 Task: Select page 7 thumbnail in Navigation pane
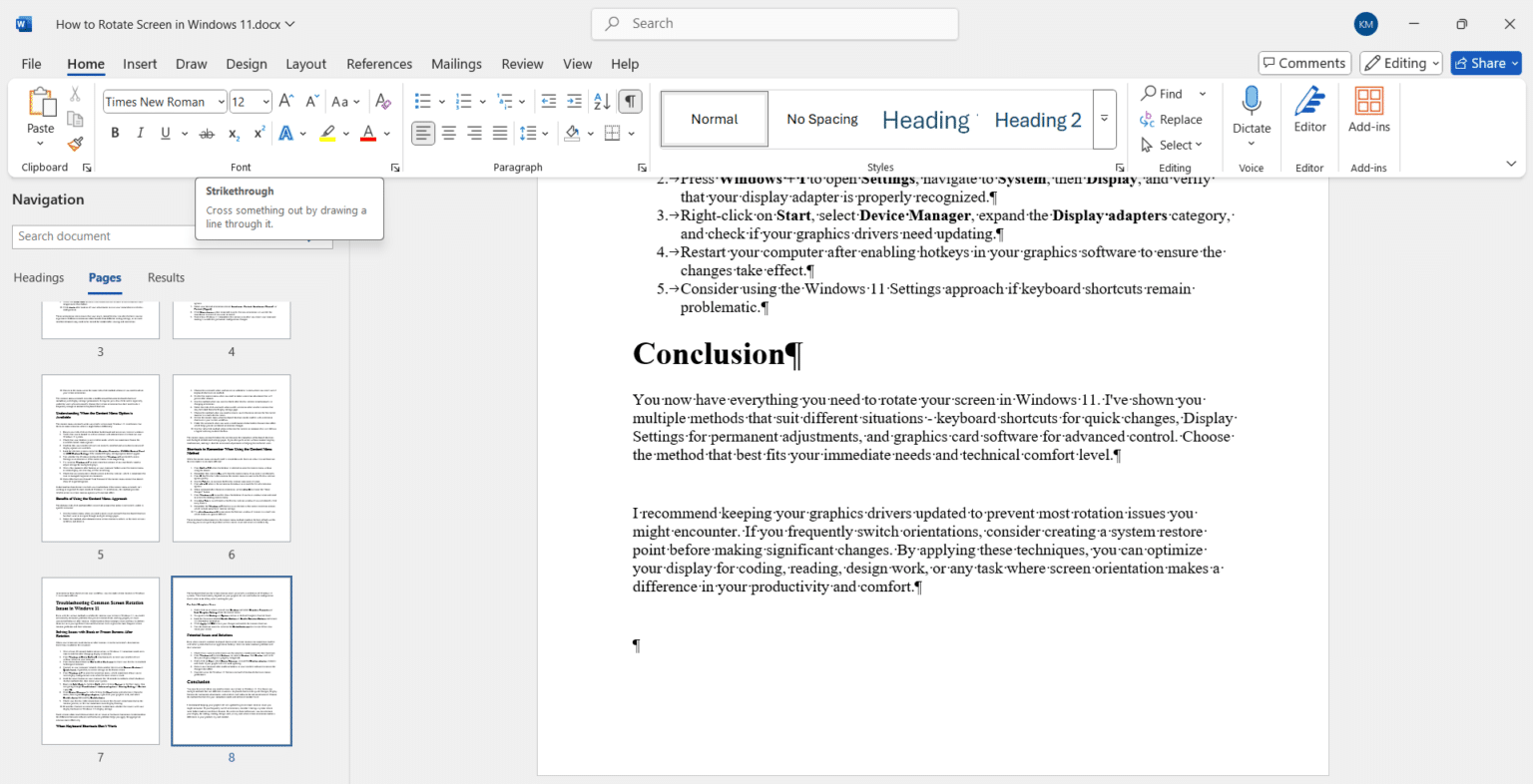point(100,660)
